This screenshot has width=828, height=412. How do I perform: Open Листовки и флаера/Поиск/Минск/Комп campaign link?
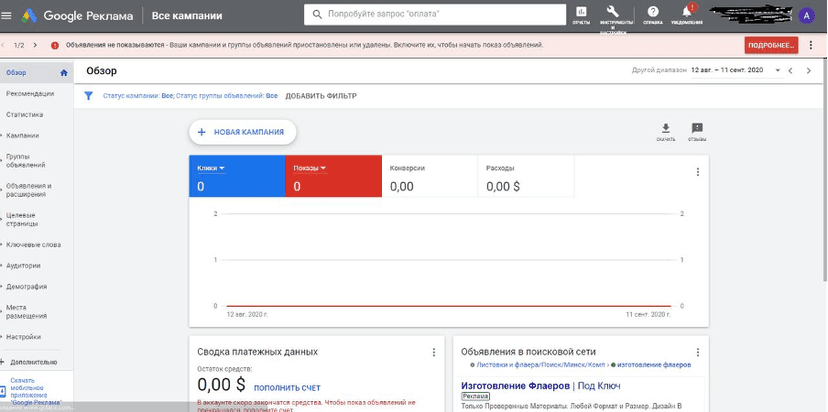pos(541,364)
